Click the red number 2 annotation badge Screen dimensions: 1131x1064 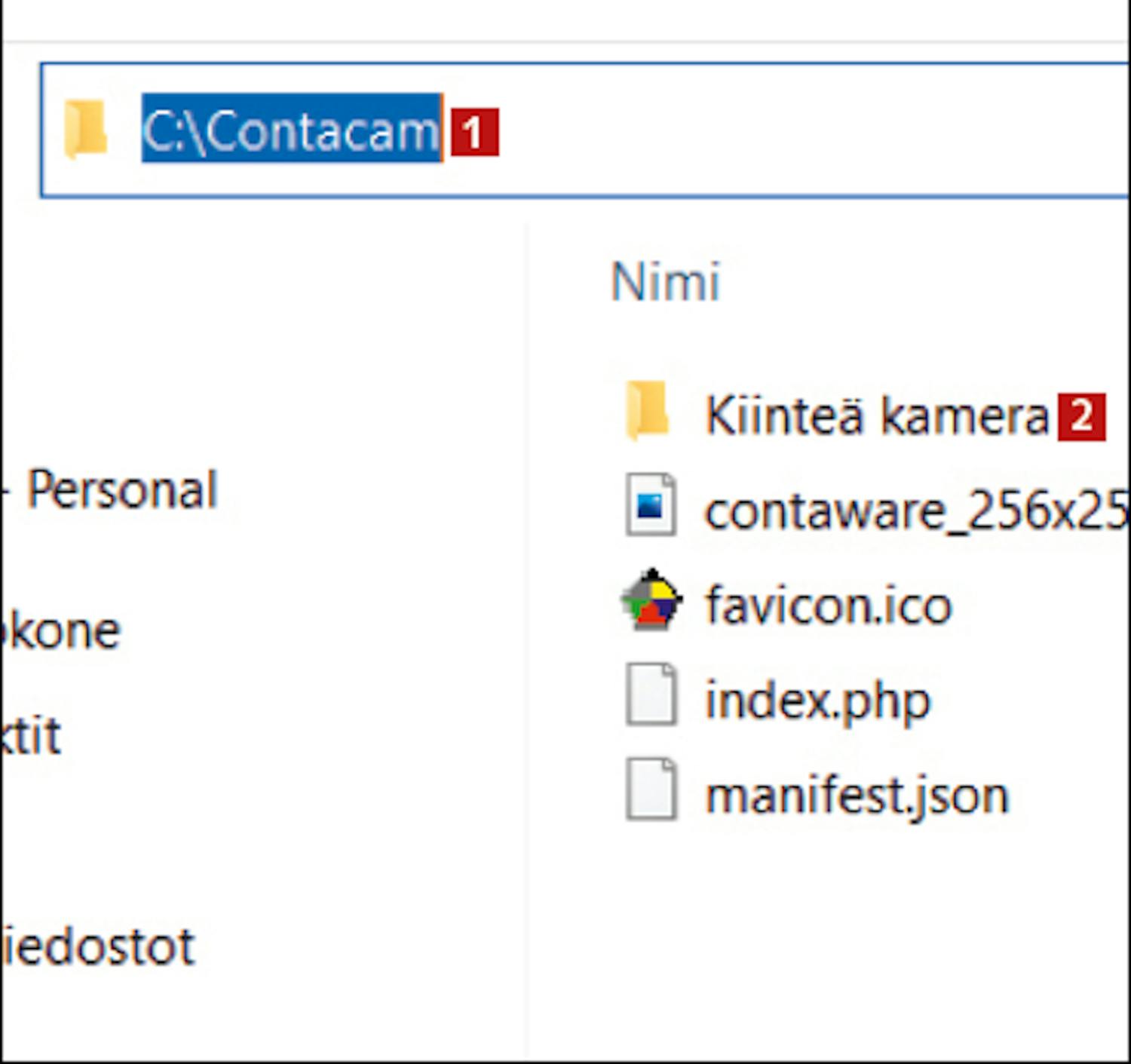point(1081,416)
